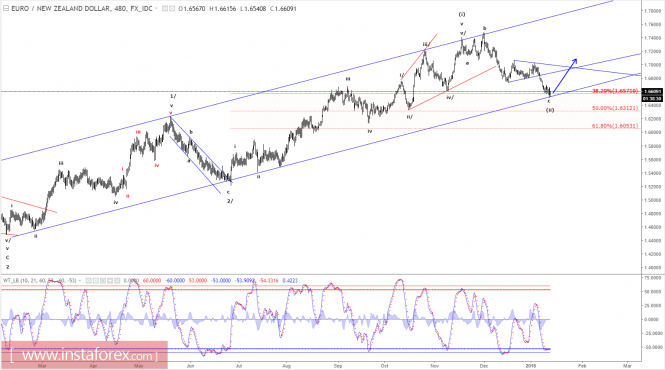Click the first small icon after FX_IDC
The width and height of the screenshot is (665, 370).
(165, 8)
